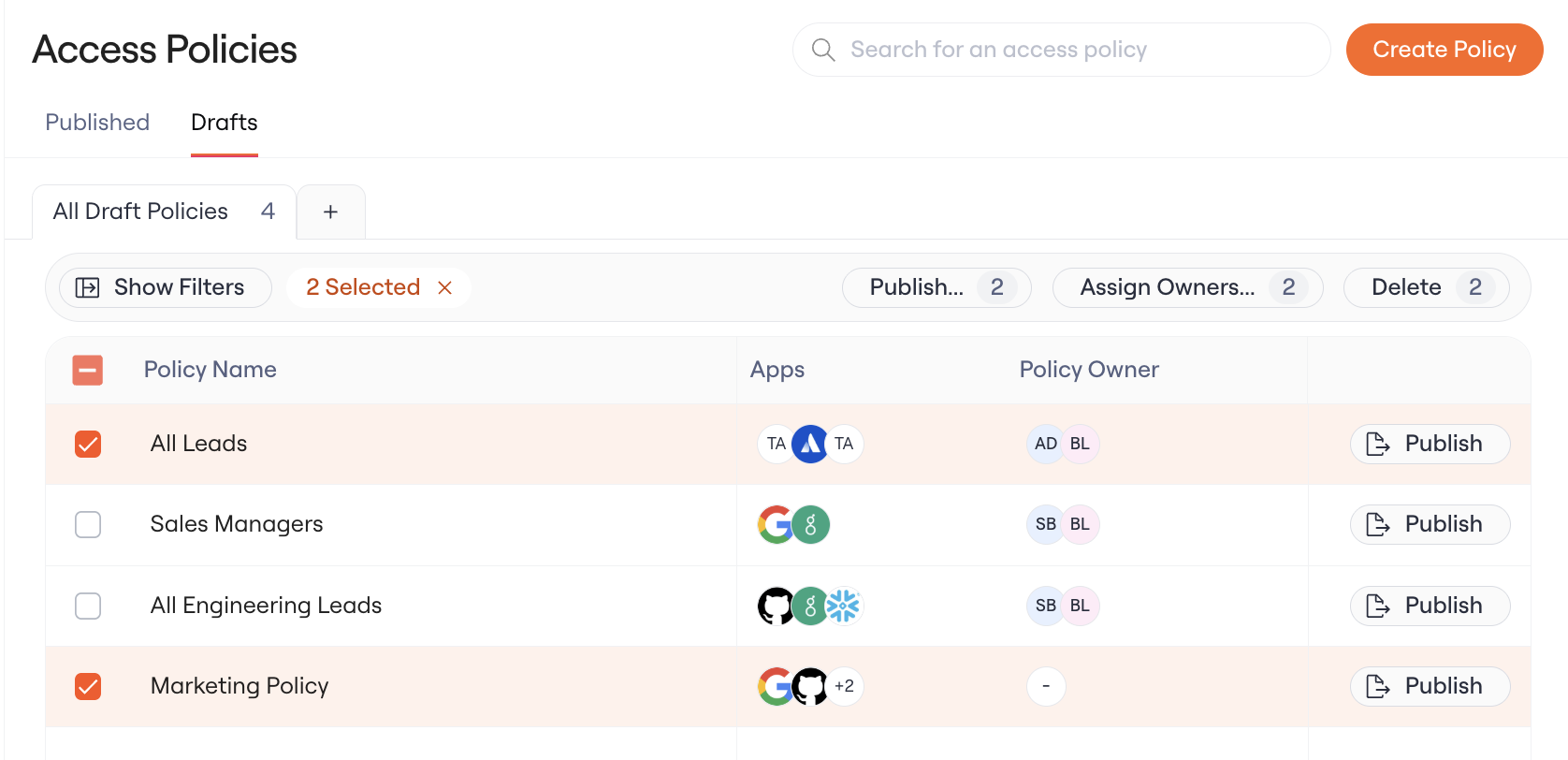
Task: Check the All Engineering Leads checkbox
Action: point(88,606)
